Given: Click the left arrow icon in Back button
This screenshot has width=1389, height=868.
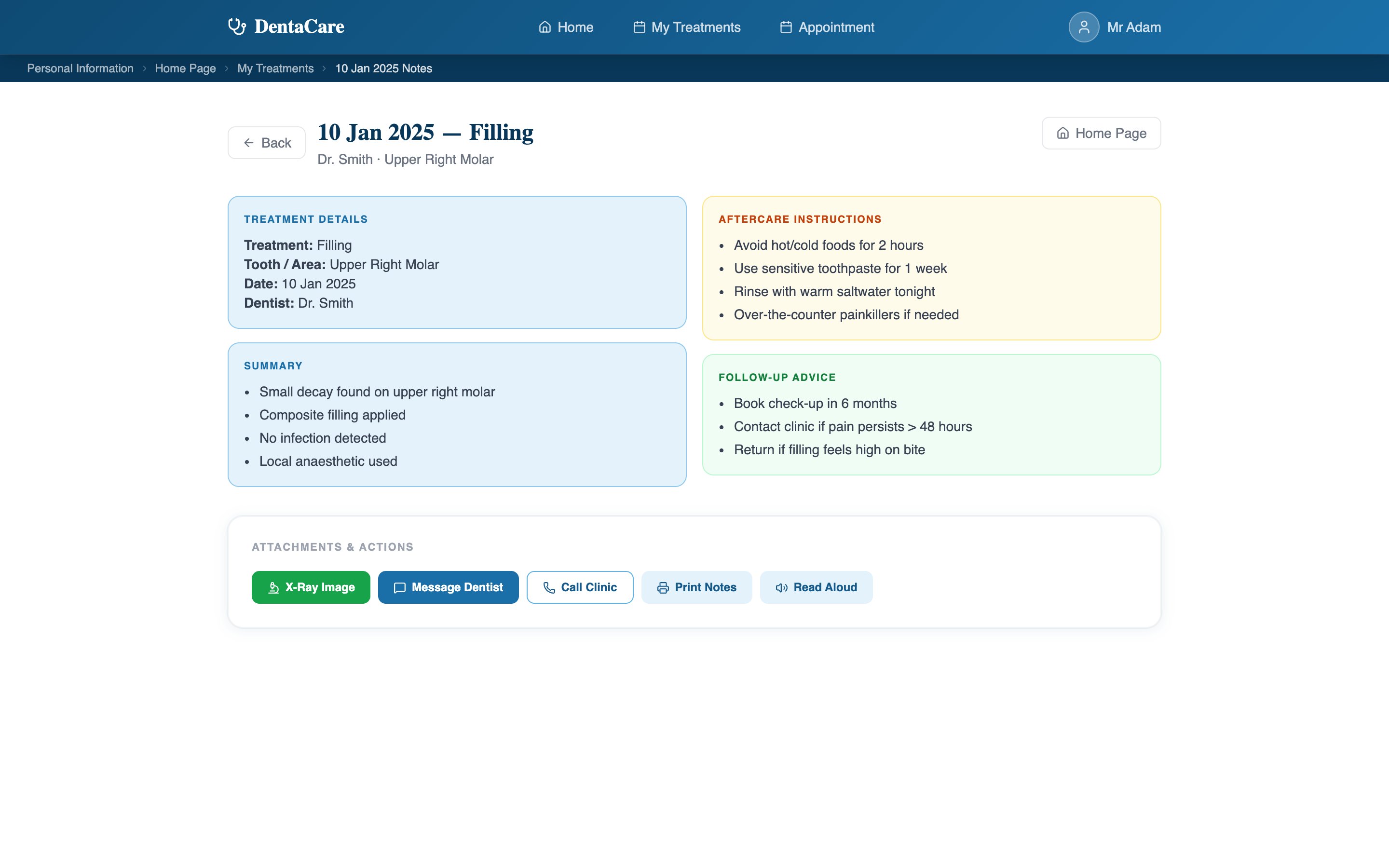Looking at the screenshot, I should (248, 143).
